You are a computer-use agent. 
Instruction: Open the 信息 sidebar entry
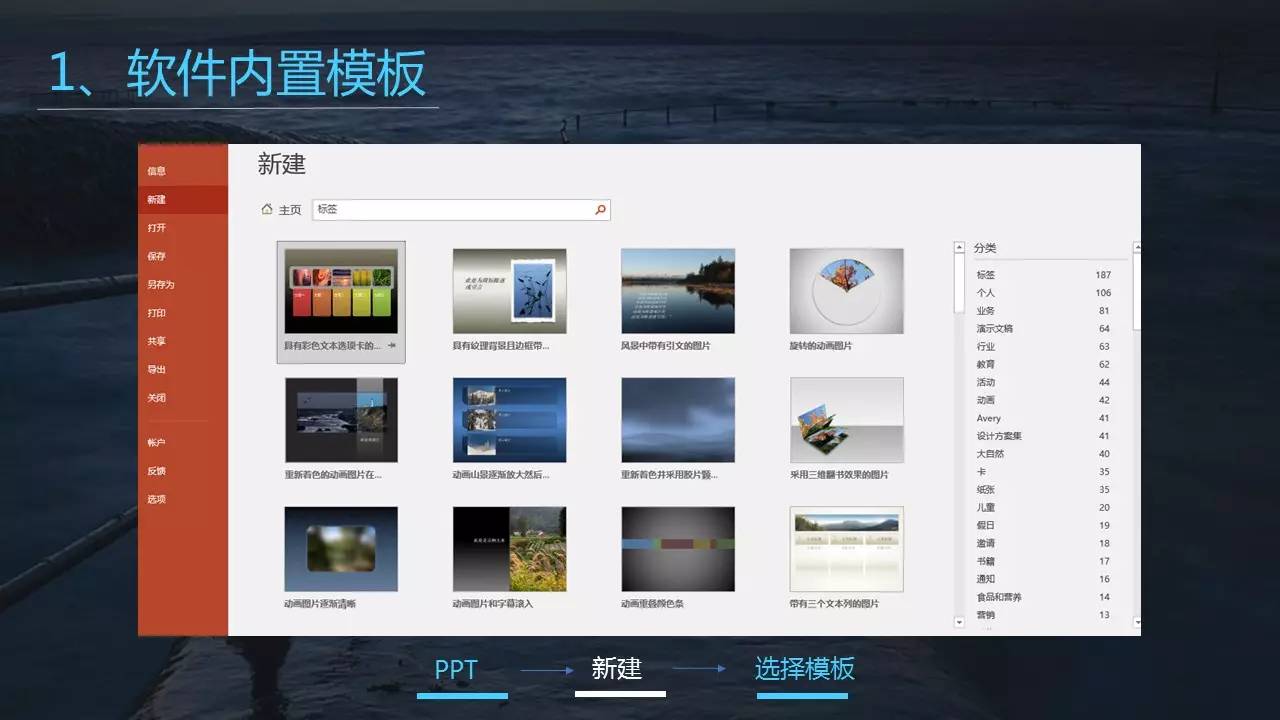click(160, 170)
